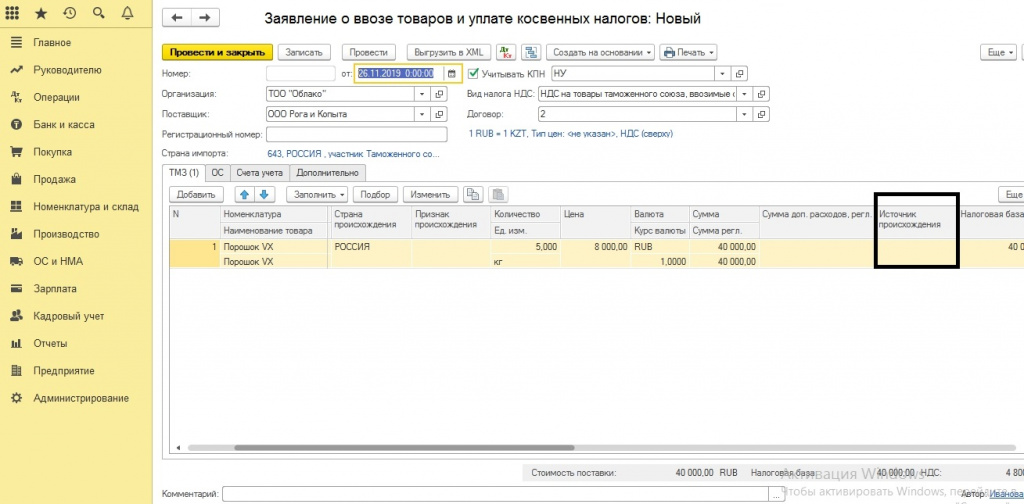
Task: Select quantity cell 5,000
Action: (525, 247)
